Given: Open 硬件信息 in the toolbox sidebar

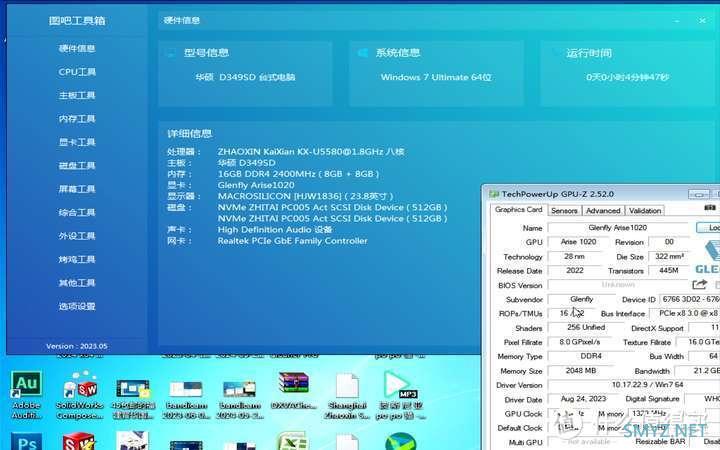Looking at the screenshot, I should click(77, 48).
